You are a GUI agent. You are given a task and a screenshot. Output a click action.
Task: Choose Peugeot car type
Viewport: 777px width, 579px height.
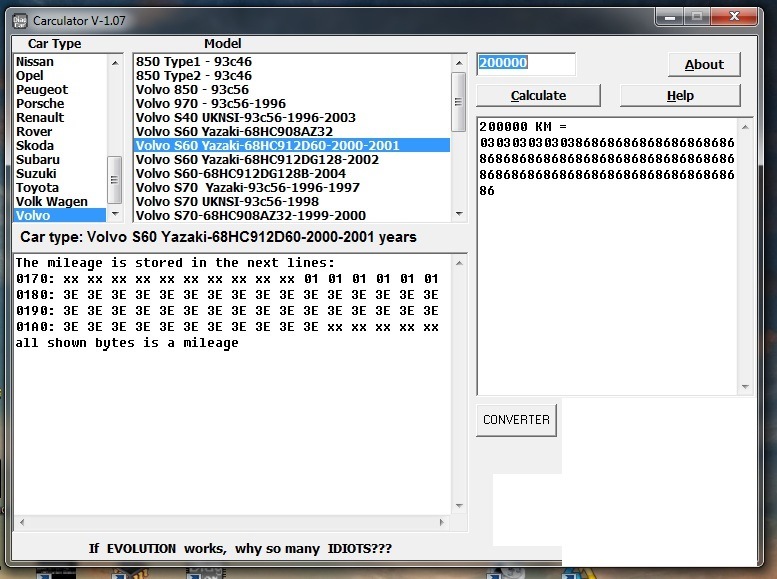[60, 89]
